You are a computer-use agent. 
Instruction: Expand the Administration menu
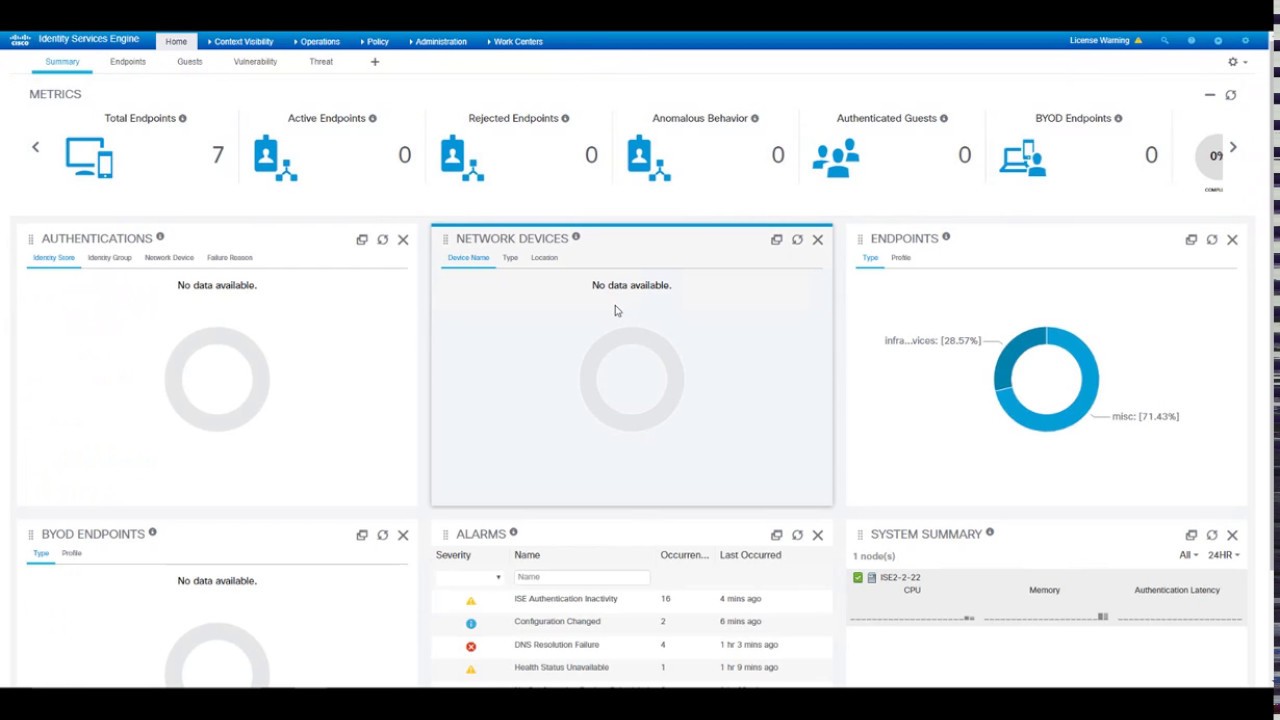438,41
